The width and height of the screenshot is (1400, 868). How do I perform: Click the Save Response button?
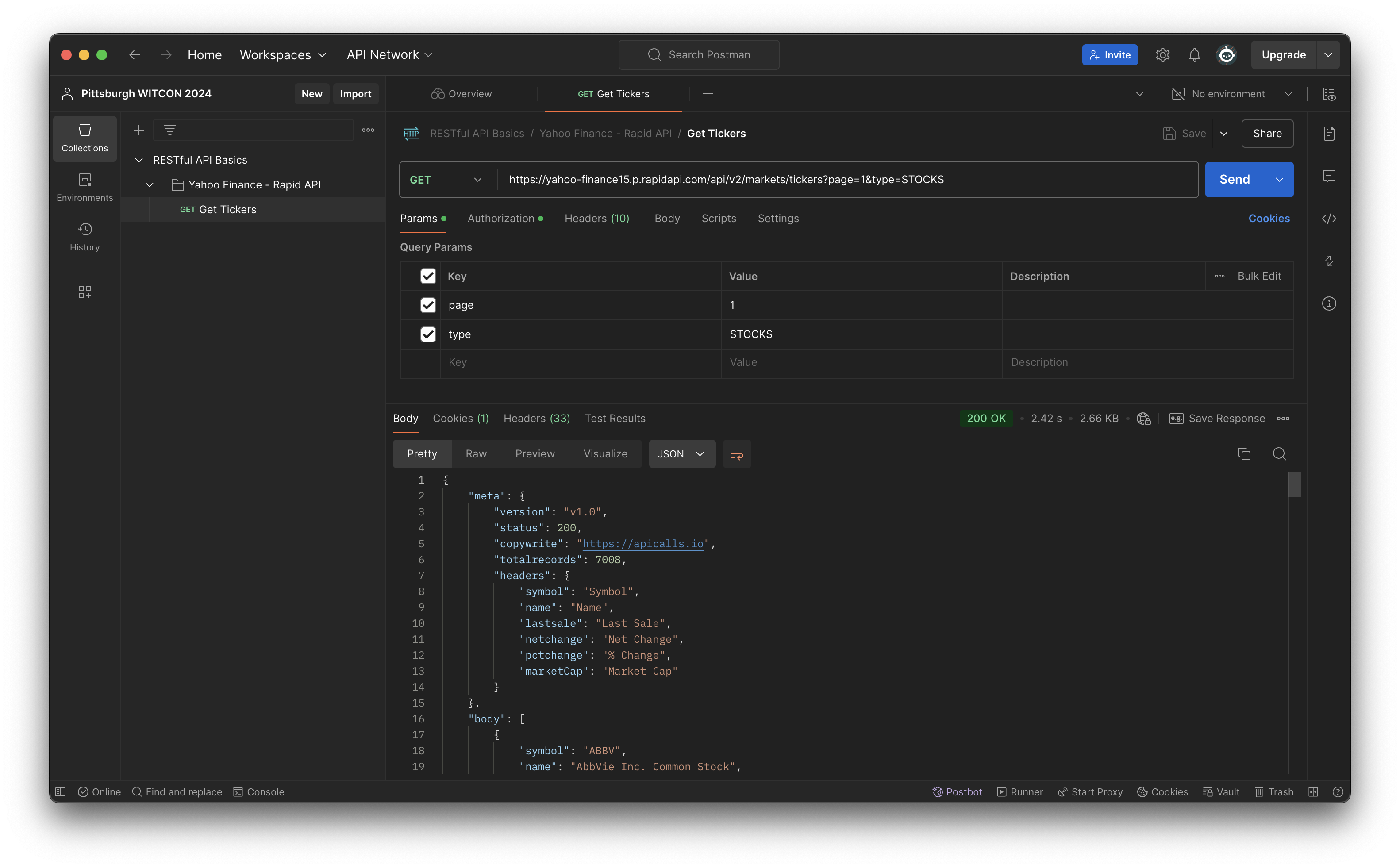(x=1217, y=418)
